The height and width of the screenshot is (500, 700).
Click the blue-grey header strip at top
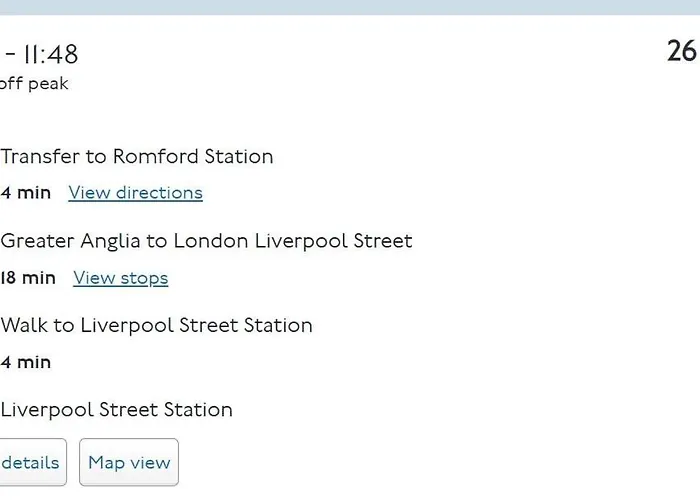[350, 7]
